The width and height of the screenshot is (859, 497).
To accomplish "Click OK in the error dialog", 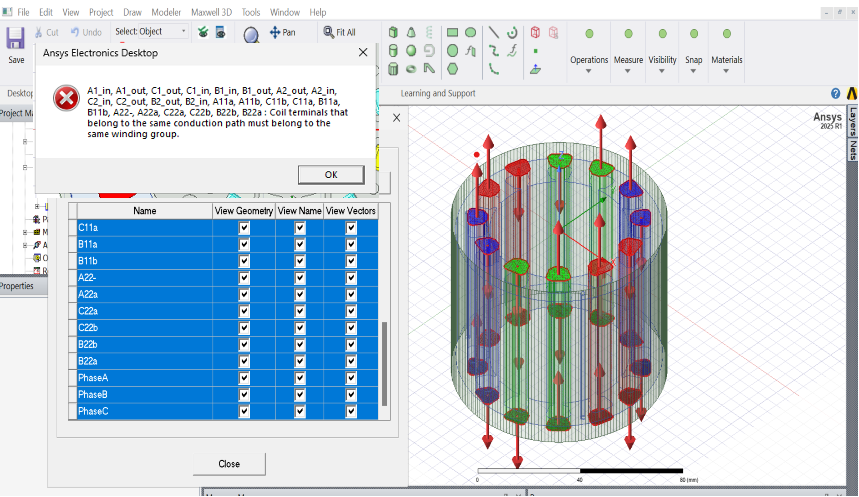I will coord(331,175).
